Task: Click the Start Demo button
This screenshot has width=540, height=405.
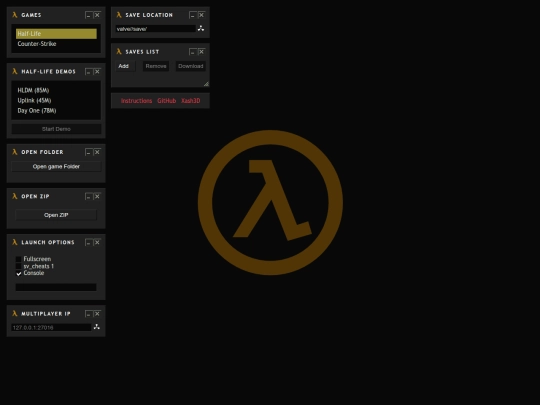Action: pyautogui.click(x=56, y=129)
